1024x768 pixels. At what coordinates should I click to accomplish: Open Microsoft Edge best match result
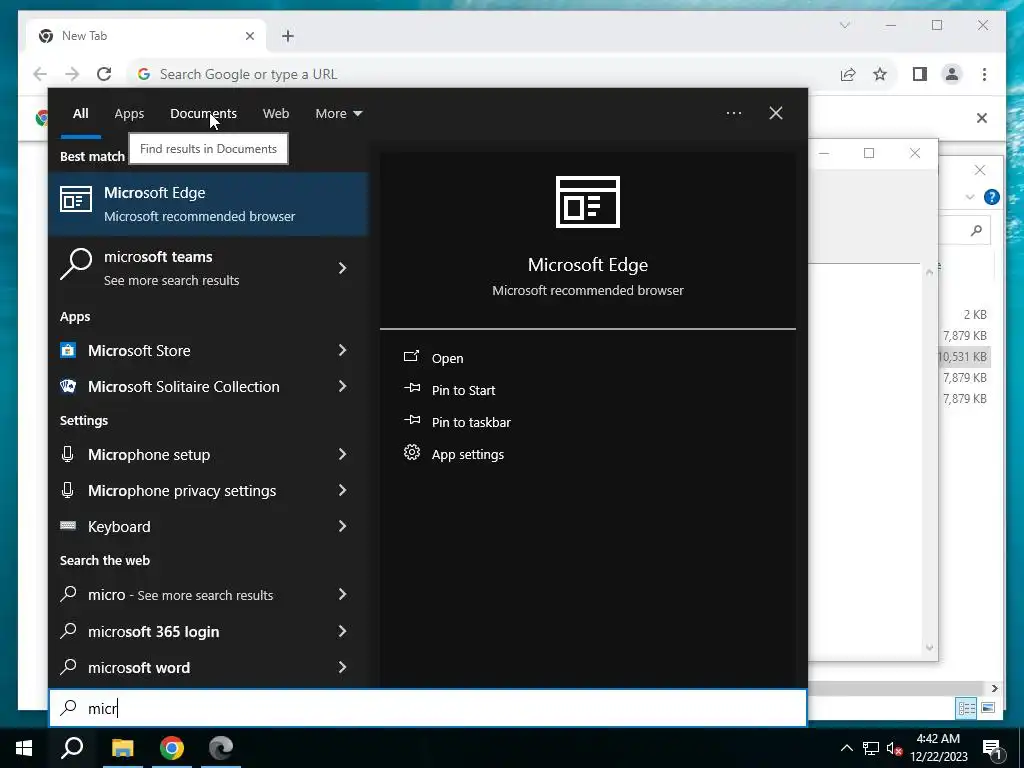click(208, 204)
